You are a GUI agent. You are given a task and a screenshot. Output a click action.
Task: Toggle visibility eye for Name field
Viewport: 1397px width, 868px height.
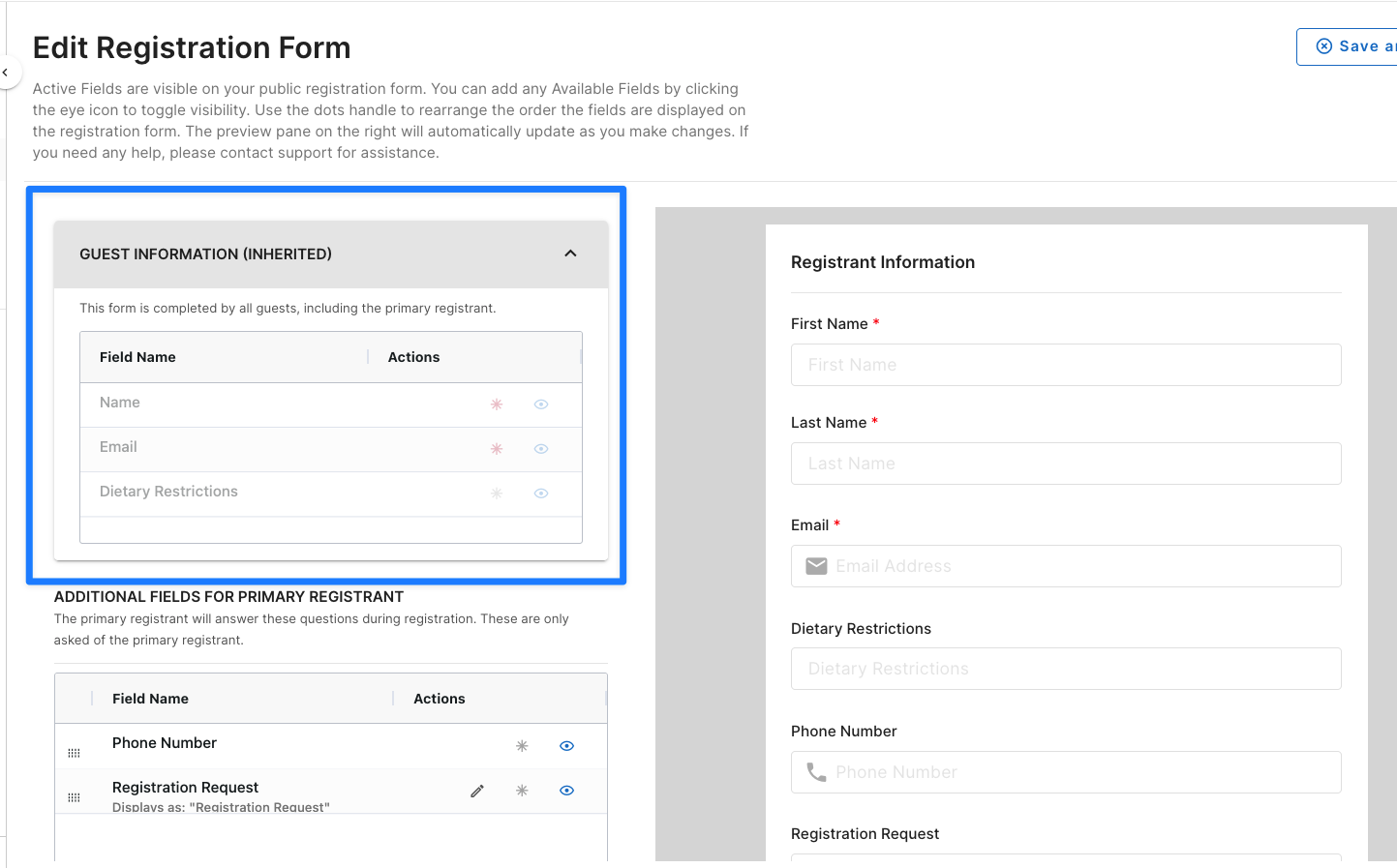click(x=541, y=404)
